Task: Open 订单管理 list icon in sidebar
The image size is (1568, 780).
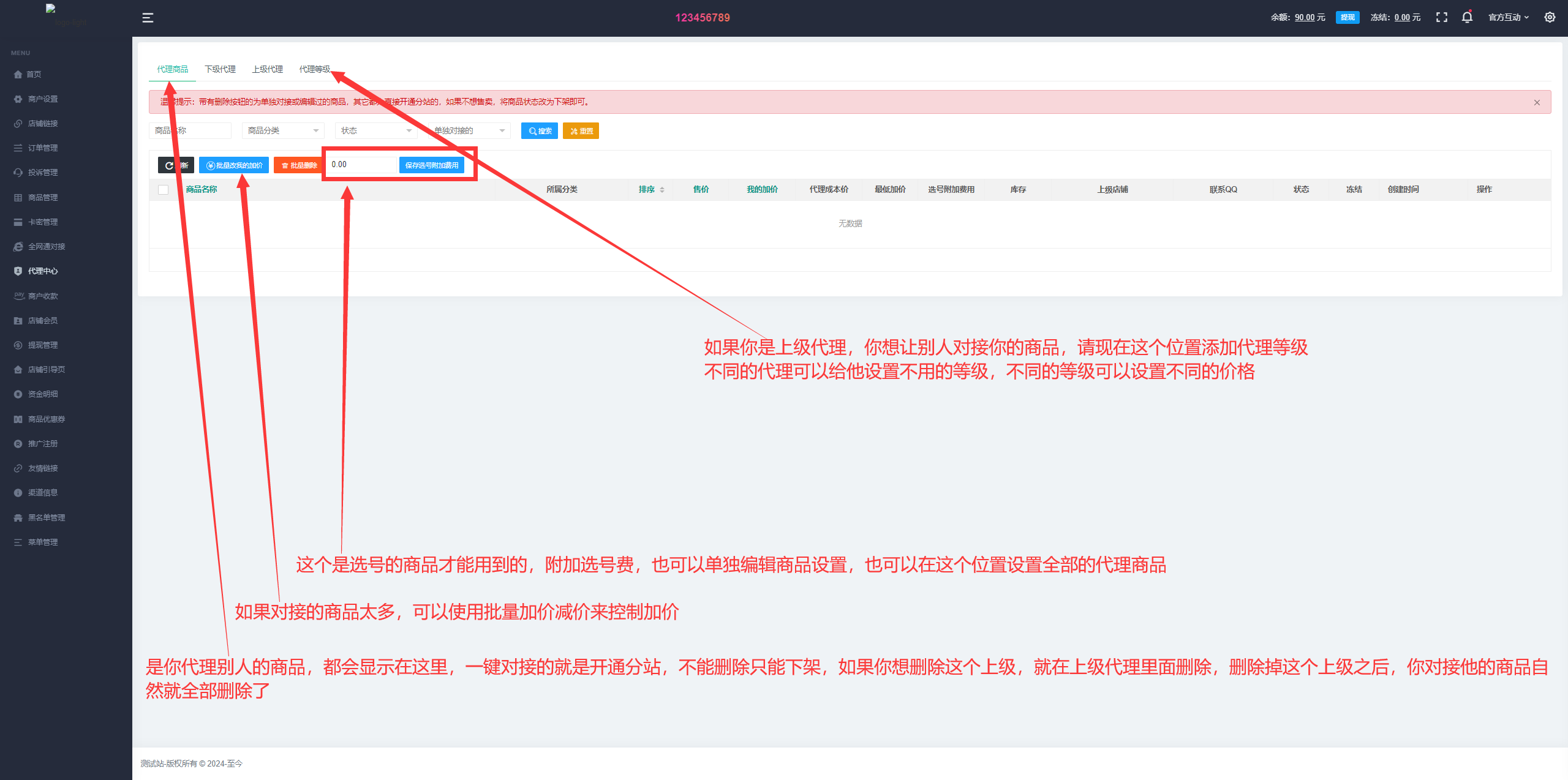Action: pos(18,148)
